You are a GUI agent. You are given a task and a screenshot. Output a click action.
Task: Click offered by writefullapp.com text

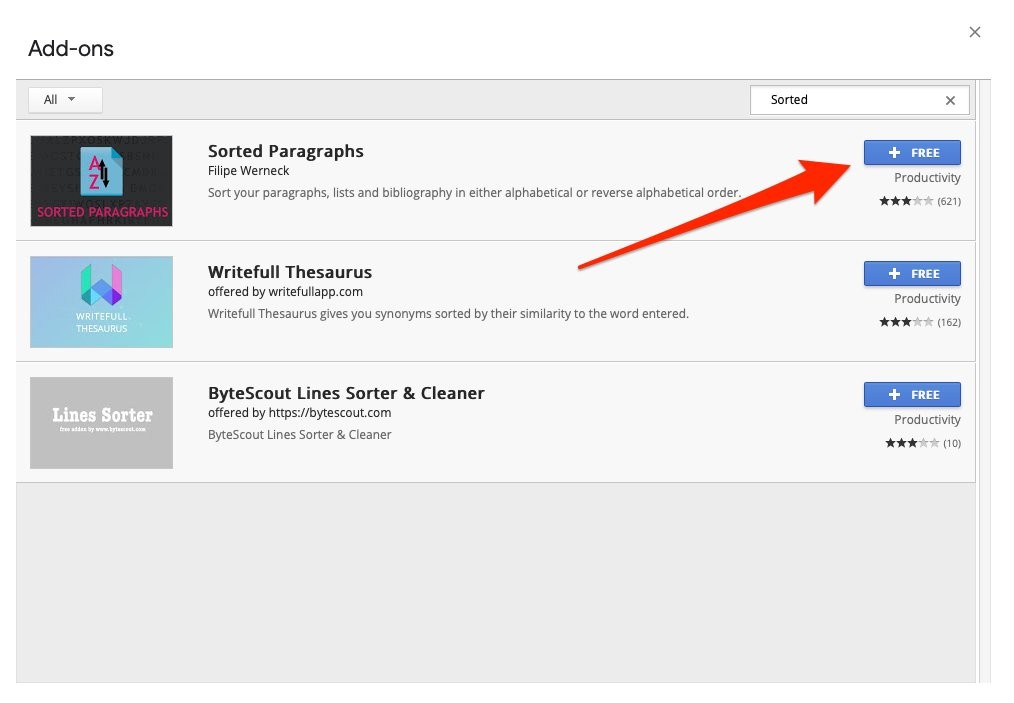coord(285,292)
